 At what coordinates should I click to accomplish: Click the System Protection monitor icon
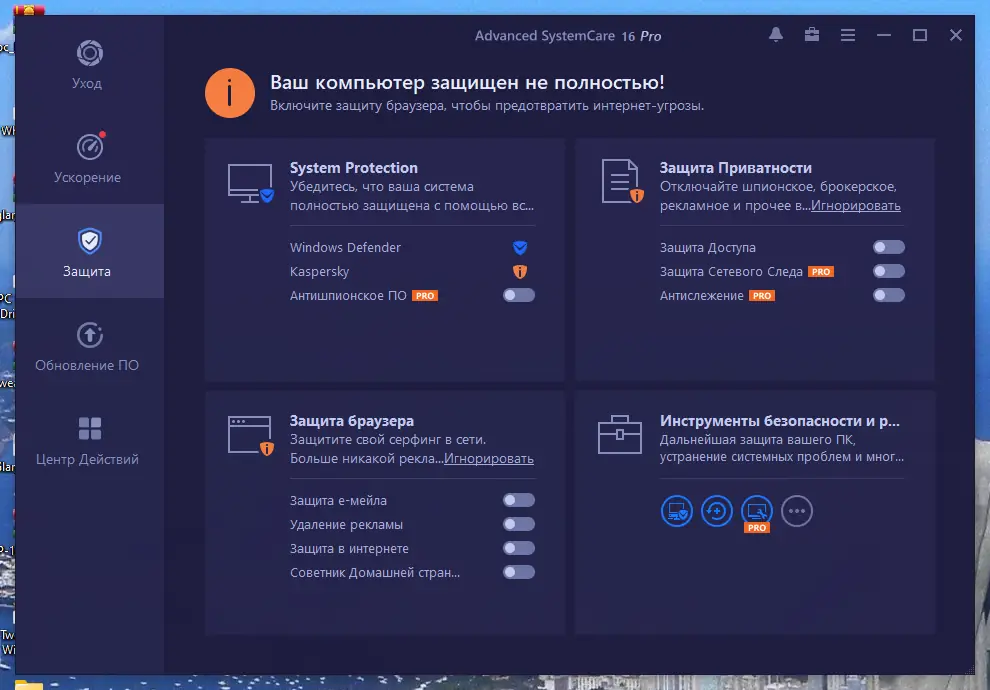click(251, 183)
